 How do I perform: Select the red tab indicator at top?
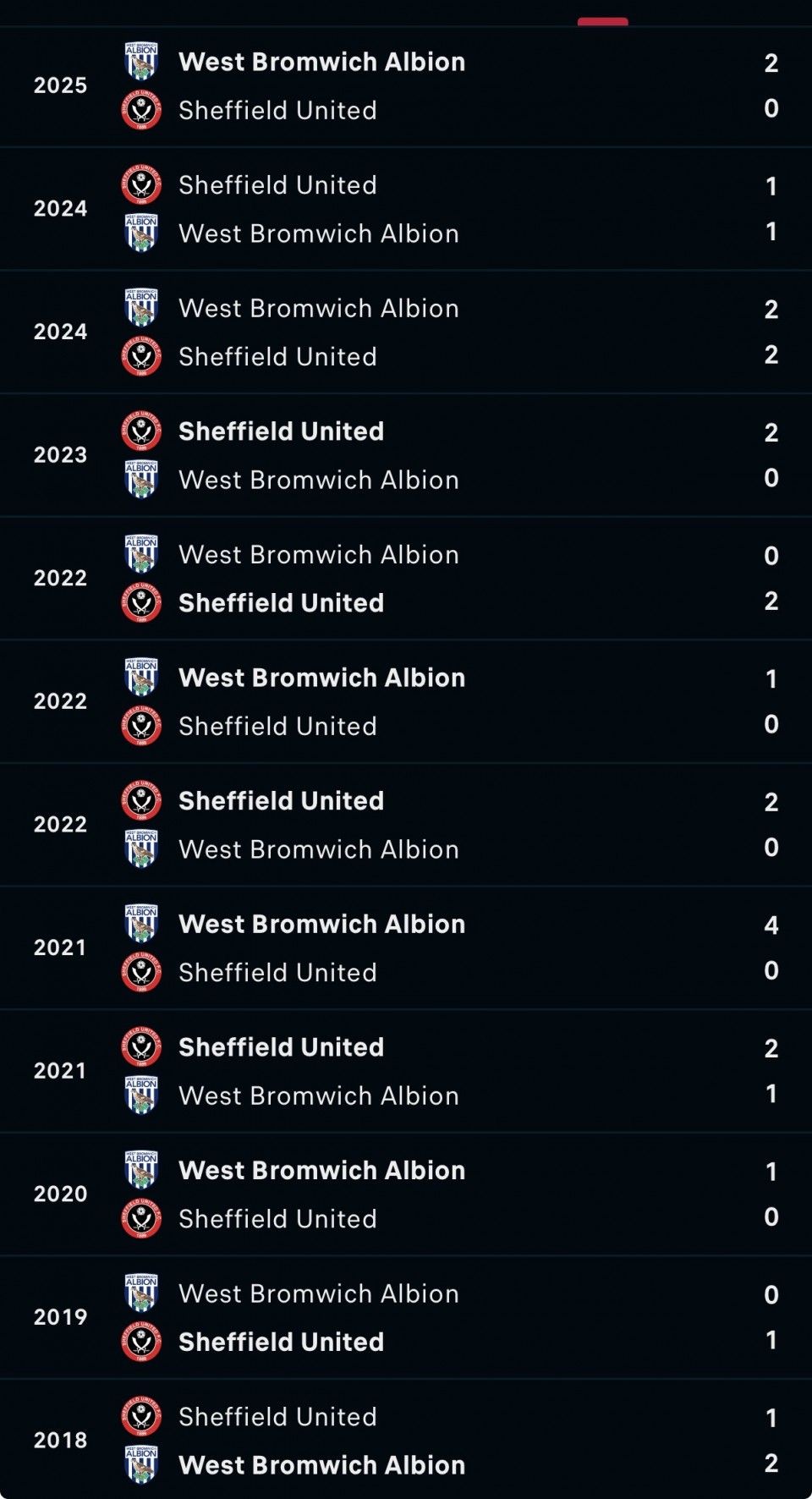[602, 21]
